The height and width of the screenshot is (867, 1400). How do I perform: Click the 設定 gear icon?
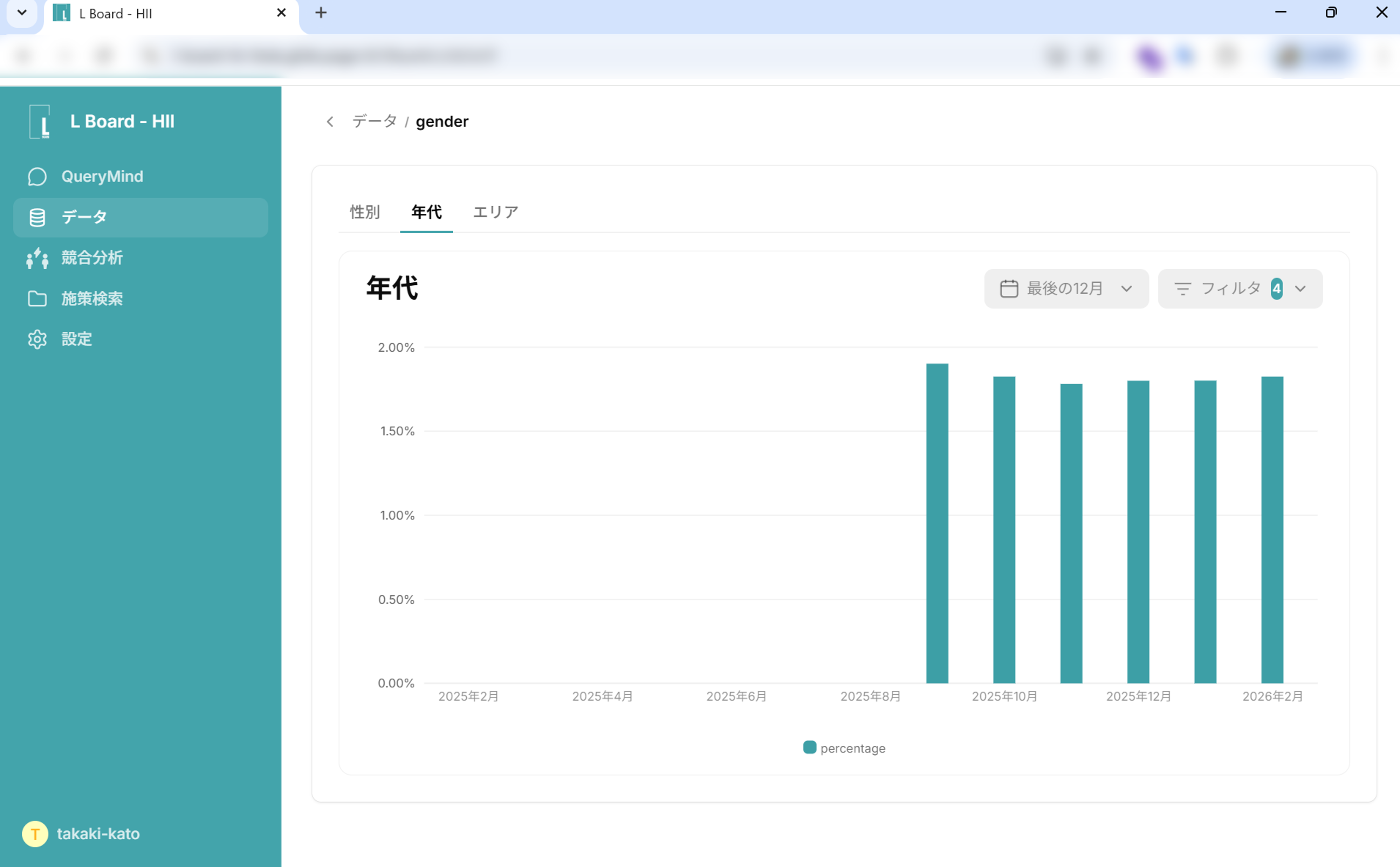[37, 339]
